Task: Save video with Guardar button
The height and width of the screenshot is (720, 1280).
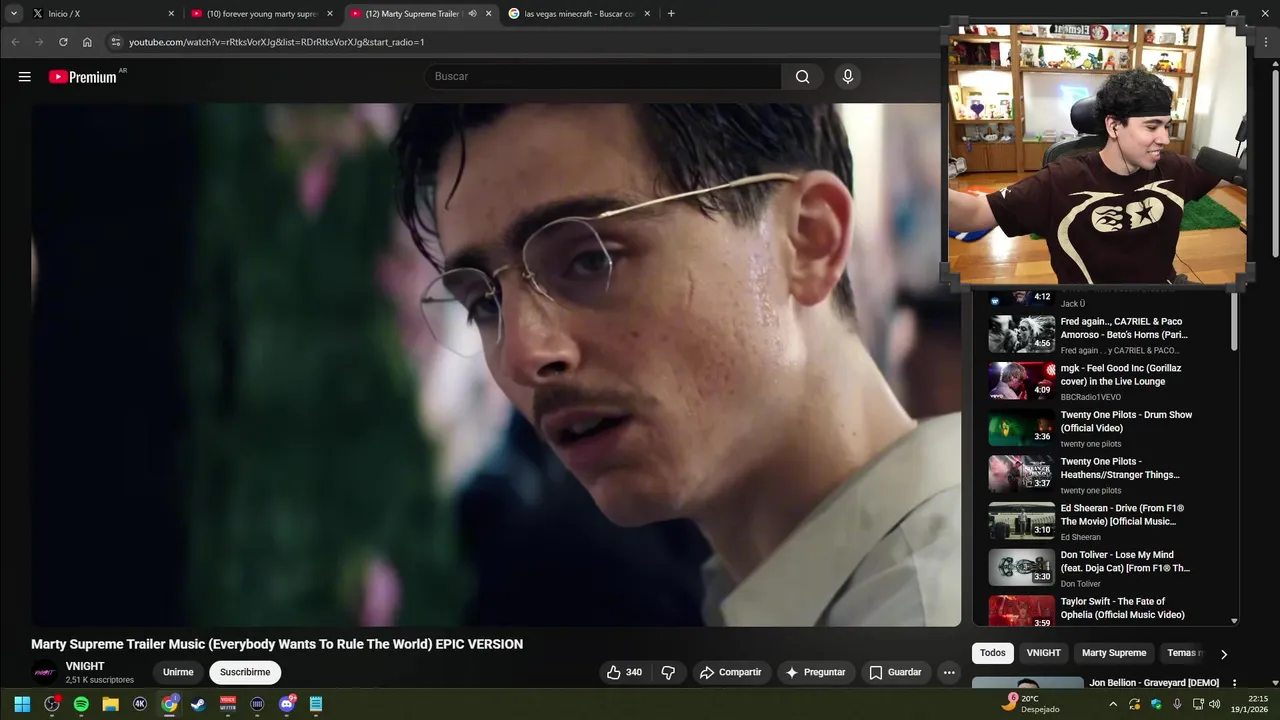Action: click(895, 672)
